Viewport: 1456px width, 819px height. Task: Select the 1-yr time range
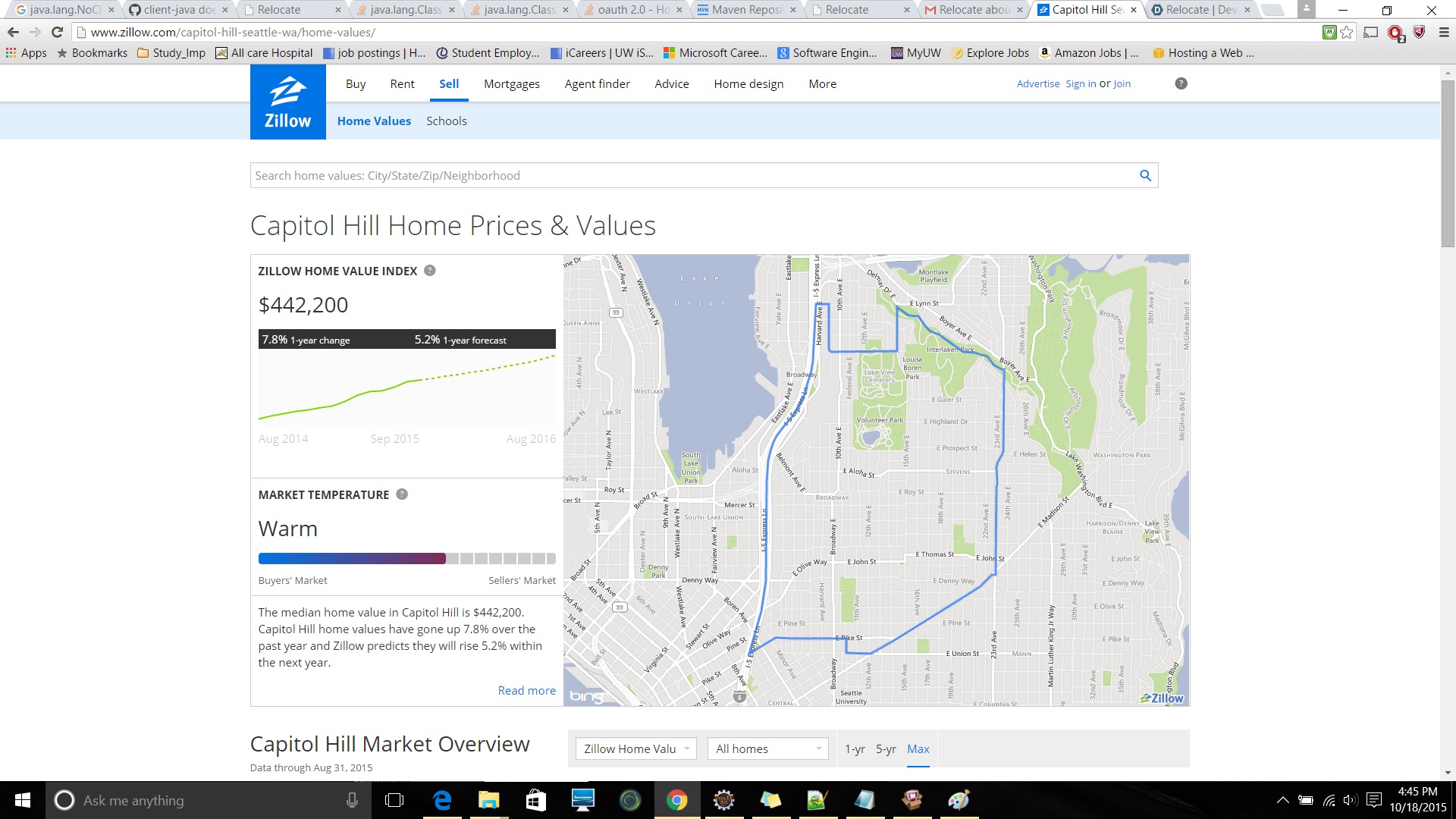[855, 748]
